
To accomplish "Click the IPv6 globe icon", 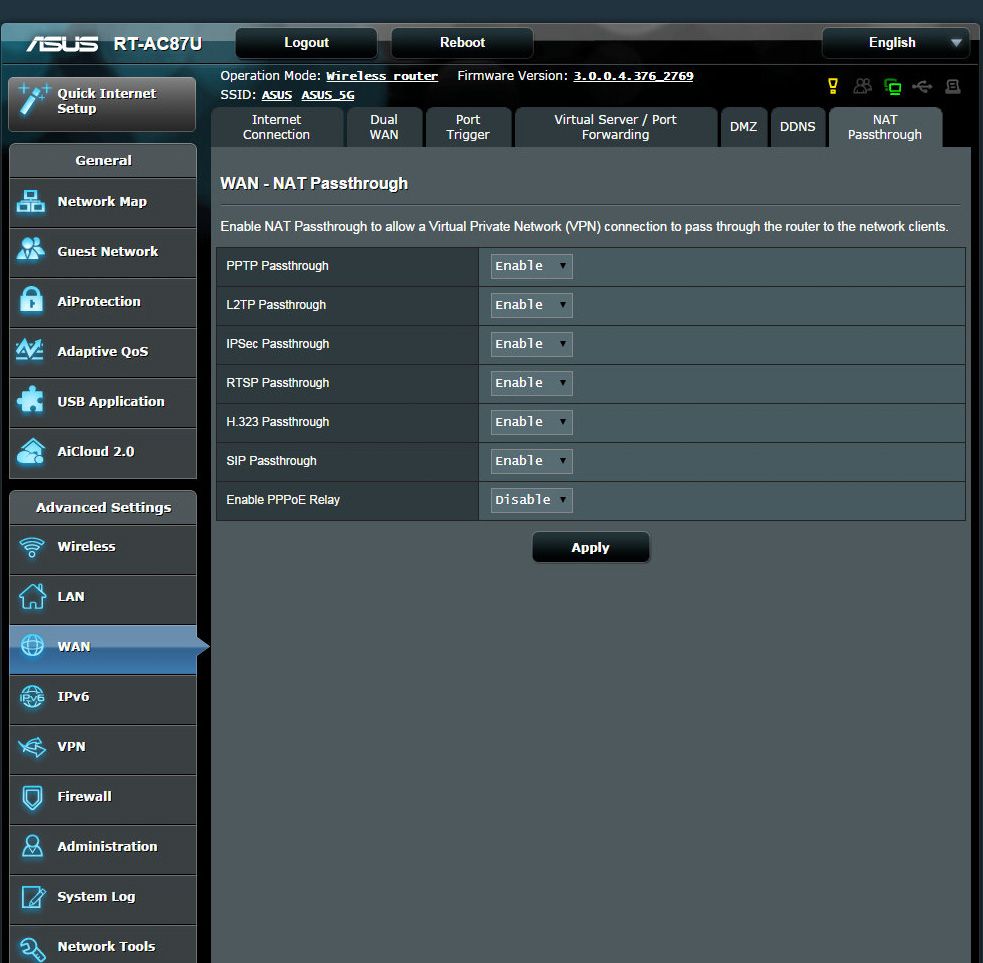I will pos(32,697).
